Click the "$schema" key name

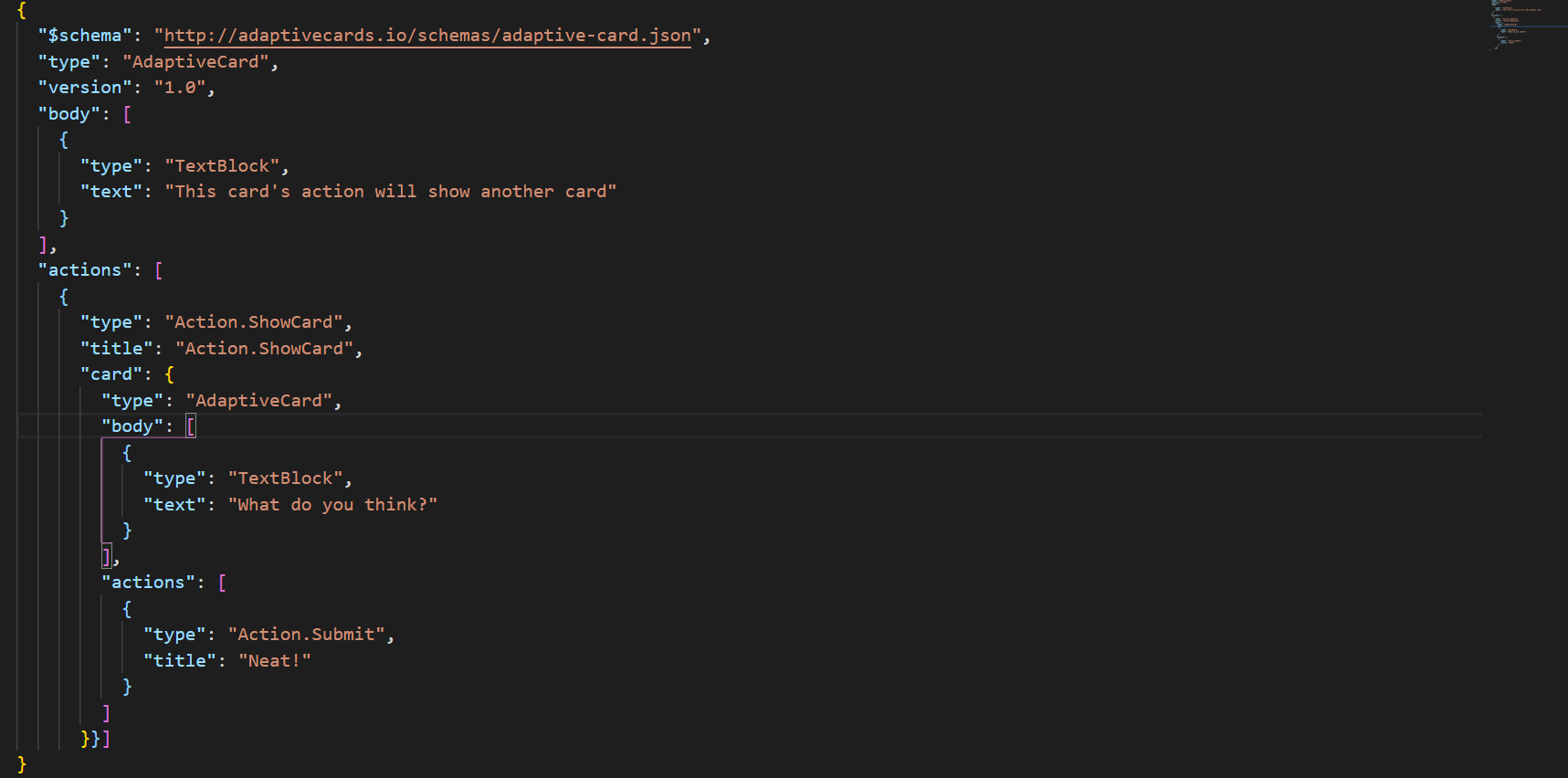click(85, 36)
